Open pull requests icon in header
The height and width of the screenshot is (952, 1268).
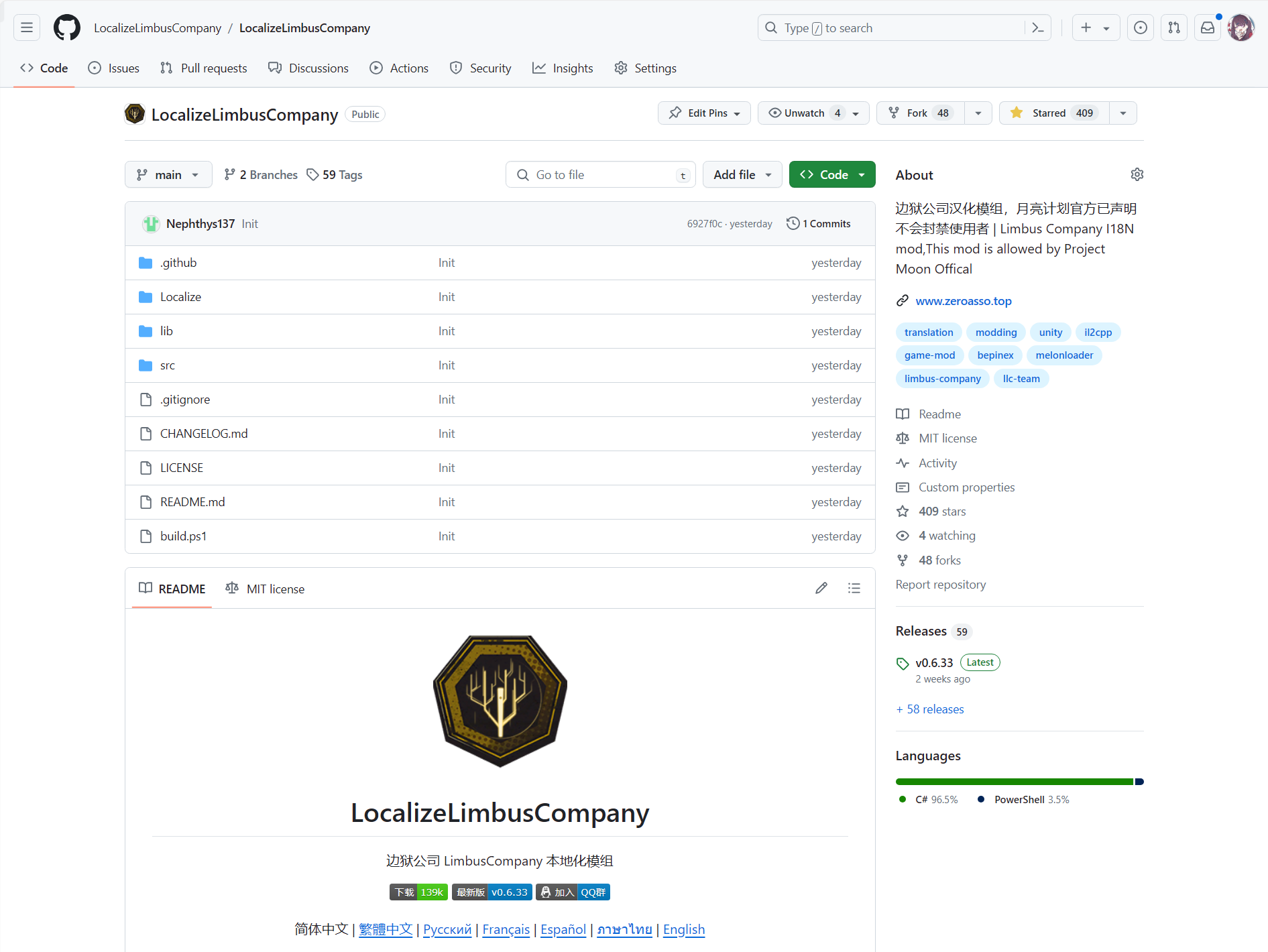1173,27
